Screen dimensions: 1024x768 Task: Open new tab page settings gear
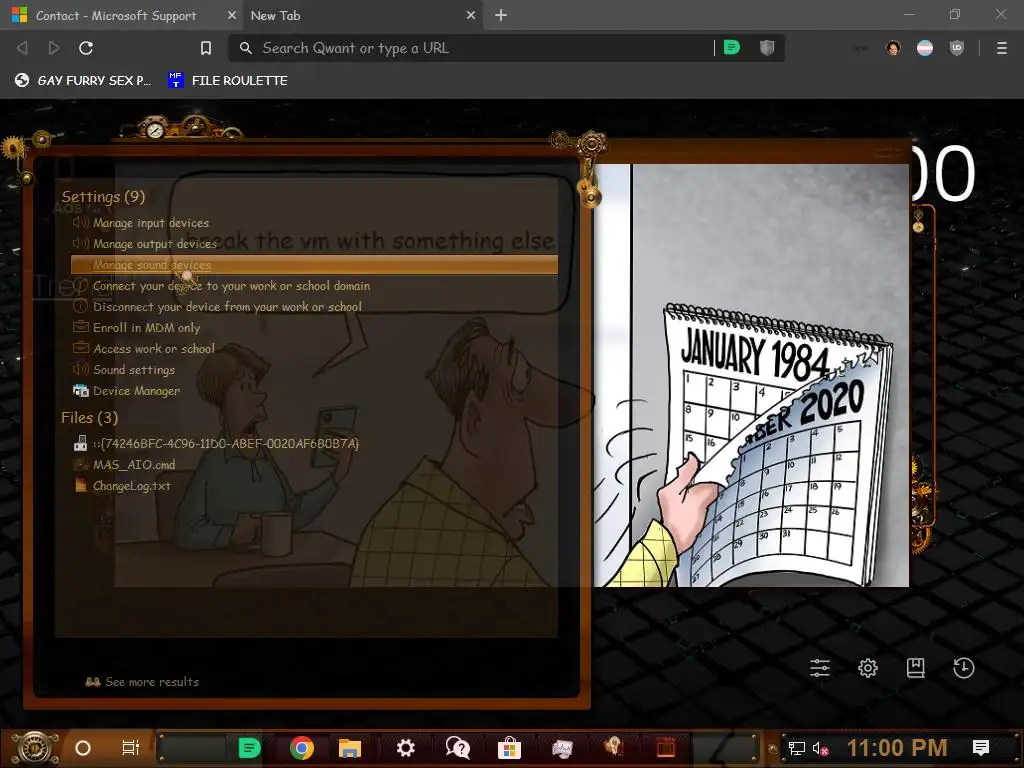tap(868, 667)
